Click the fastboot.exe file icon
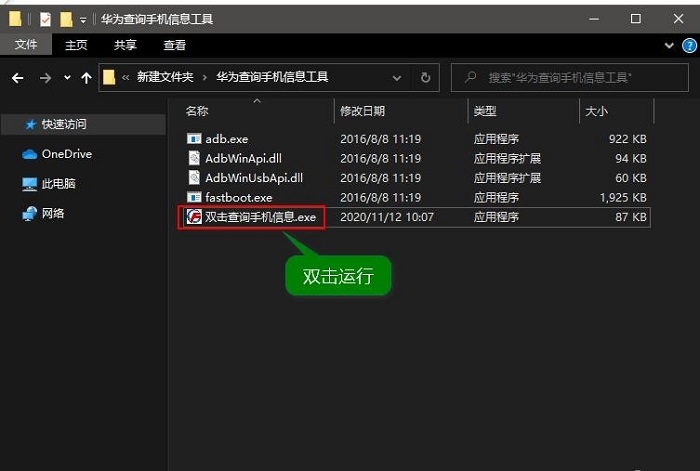Viewport: 700px width, 471px height. (194, 197)
